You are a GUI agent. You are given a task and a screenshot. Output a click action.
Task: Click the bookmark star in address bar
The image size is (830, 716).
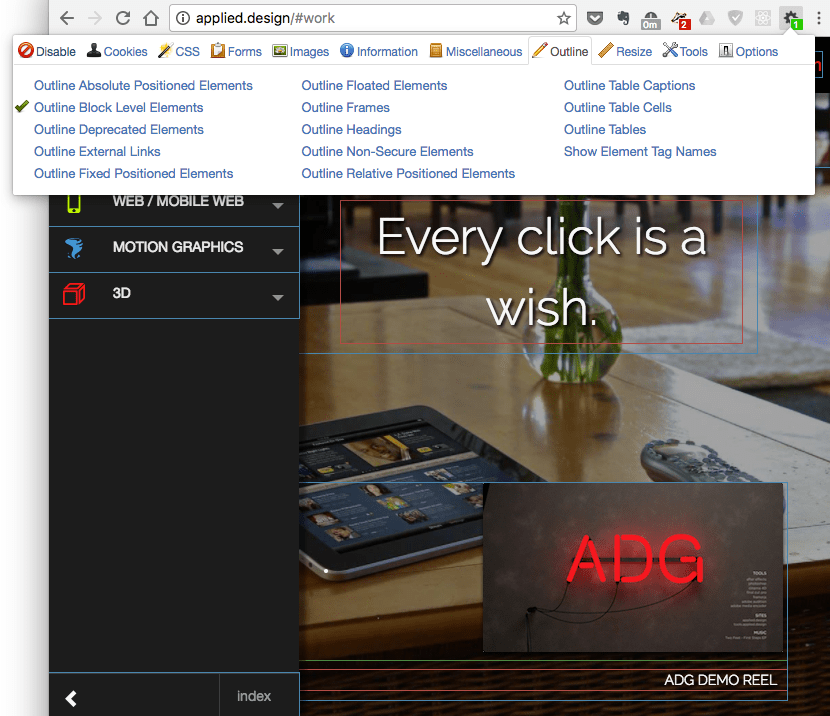[564, 18]
